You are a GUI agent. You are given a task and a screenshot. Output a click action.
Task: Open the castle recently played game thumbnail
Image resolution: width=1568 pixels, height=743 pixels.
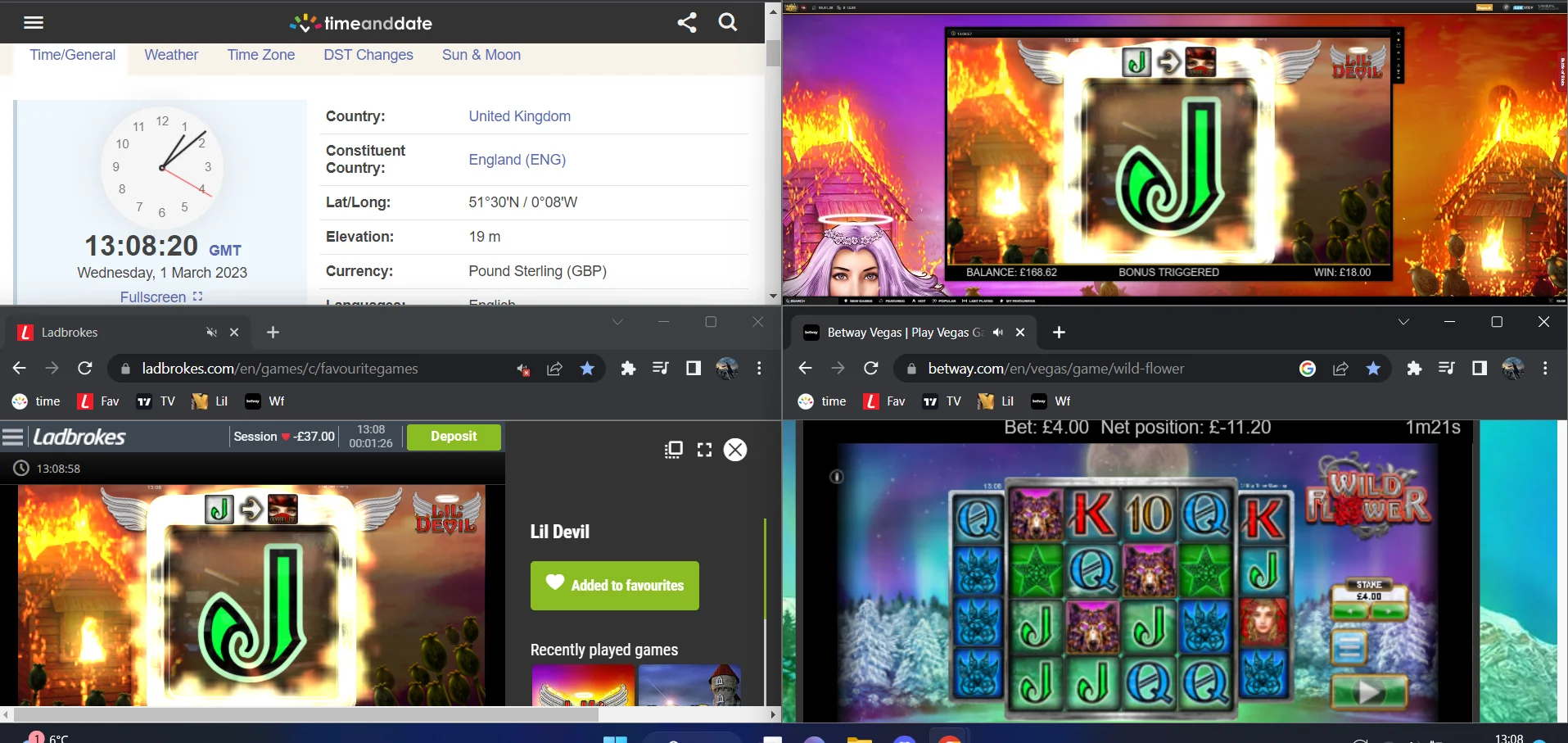(x=689, y=685)
